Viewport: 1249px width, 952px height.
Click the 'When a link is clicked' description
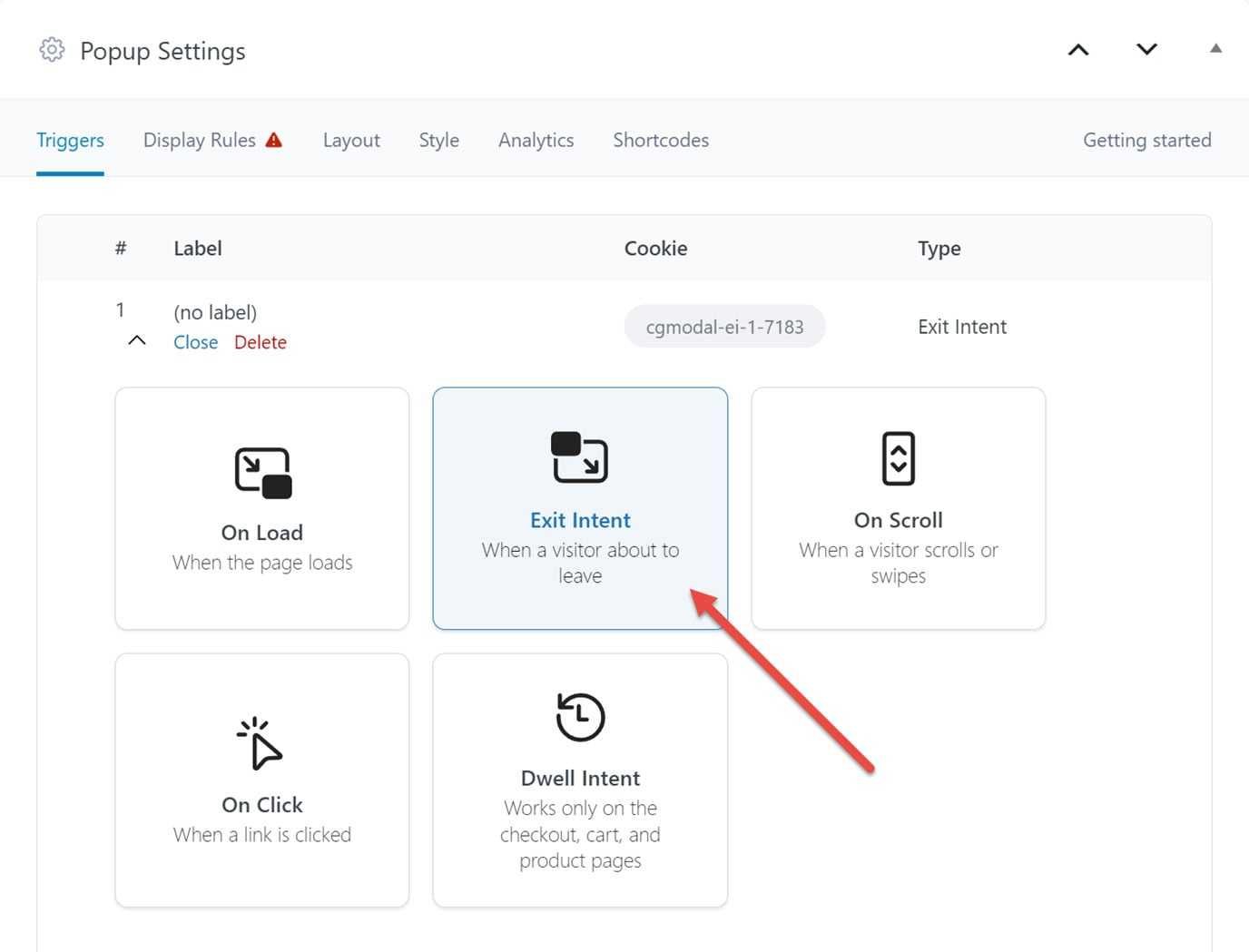(x=262, y=835)
